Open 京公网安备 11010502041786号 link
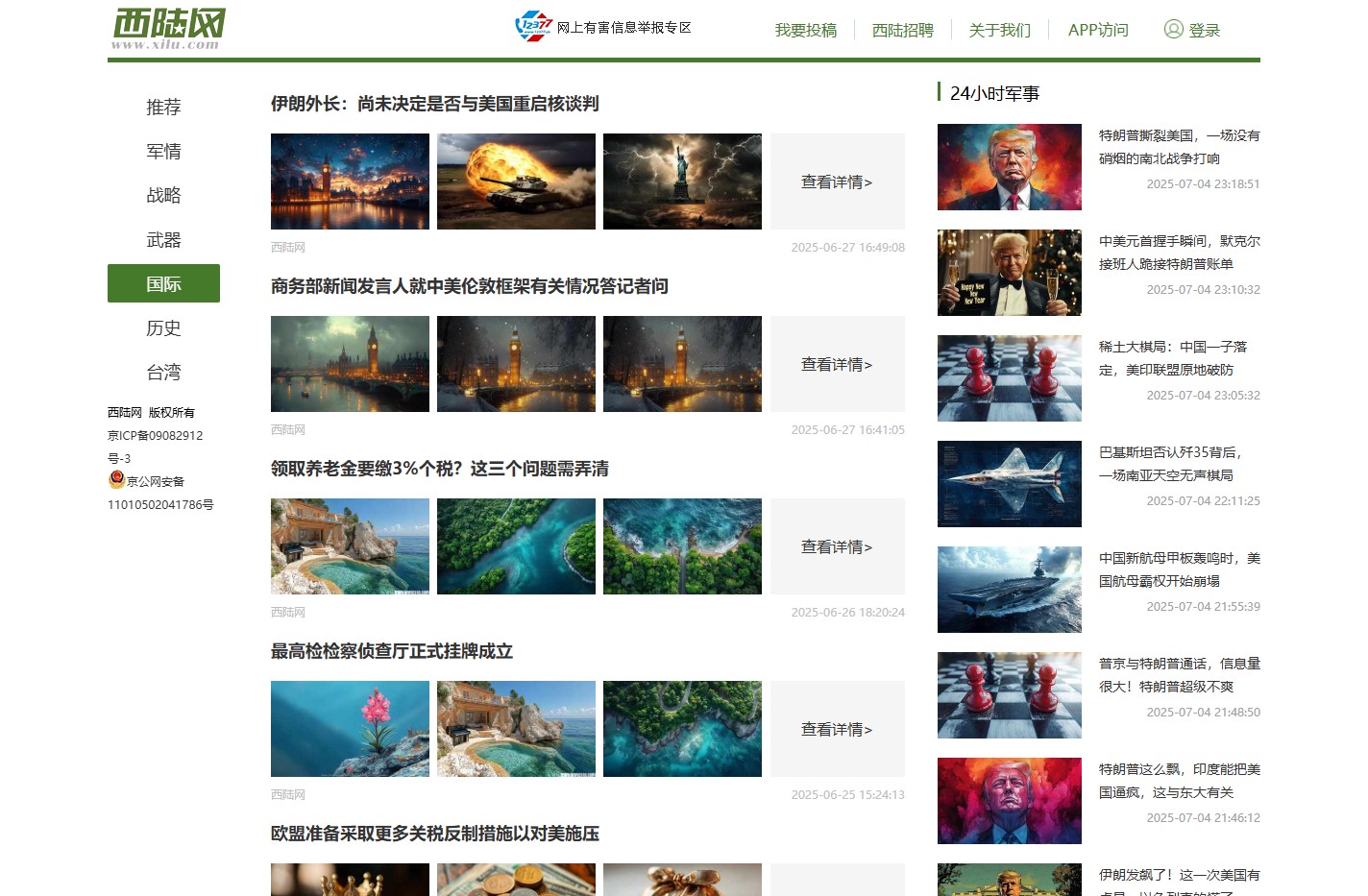 160,493
